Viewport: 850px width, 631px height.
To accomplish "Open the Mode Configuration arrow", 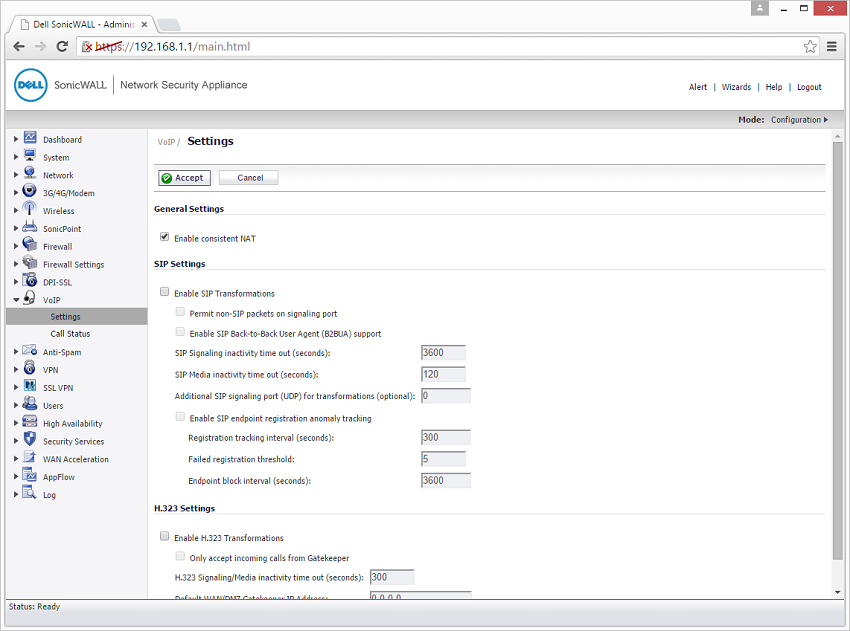I will (x=826, y=120).
